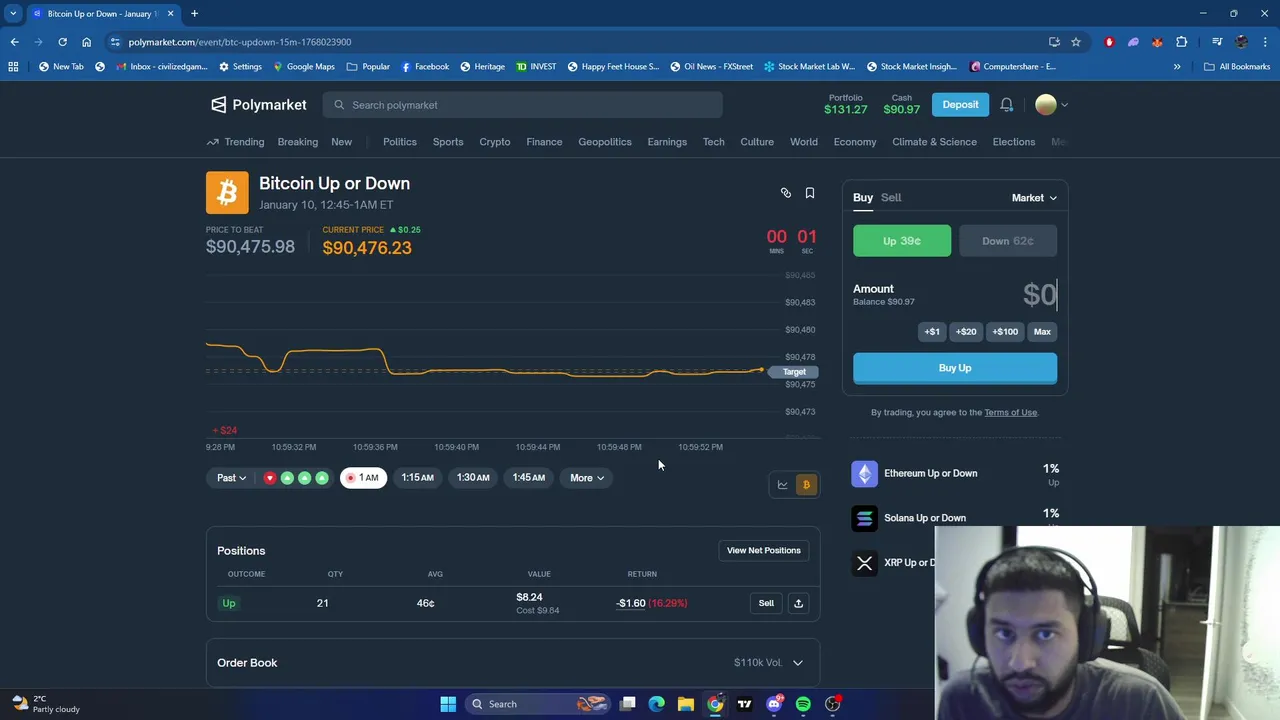Open the Politics category
1280x720 pixels.
[400, 142]
